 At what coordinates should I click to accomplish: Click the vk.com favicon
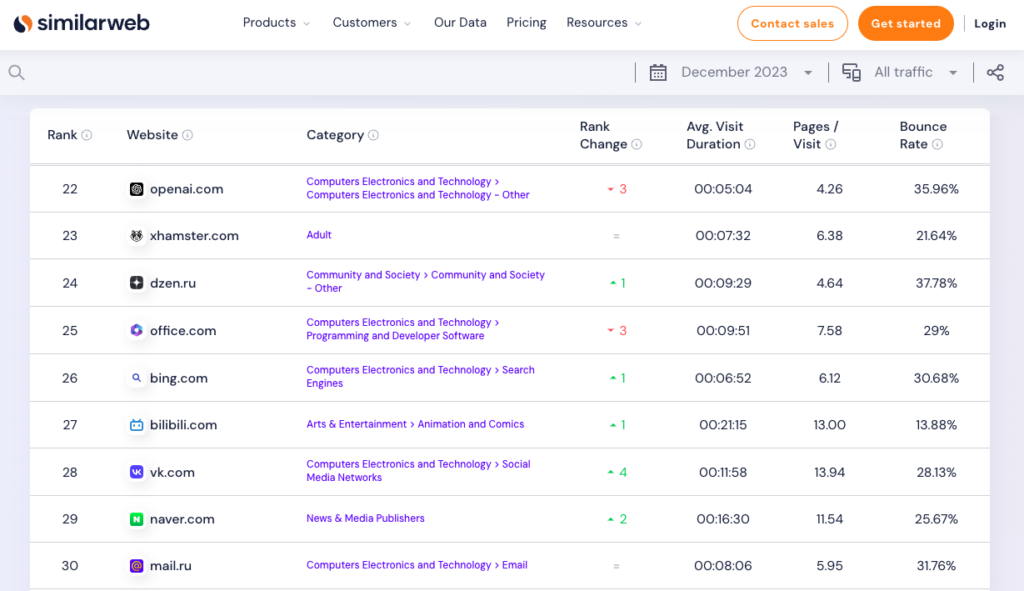tap(136, 472)
